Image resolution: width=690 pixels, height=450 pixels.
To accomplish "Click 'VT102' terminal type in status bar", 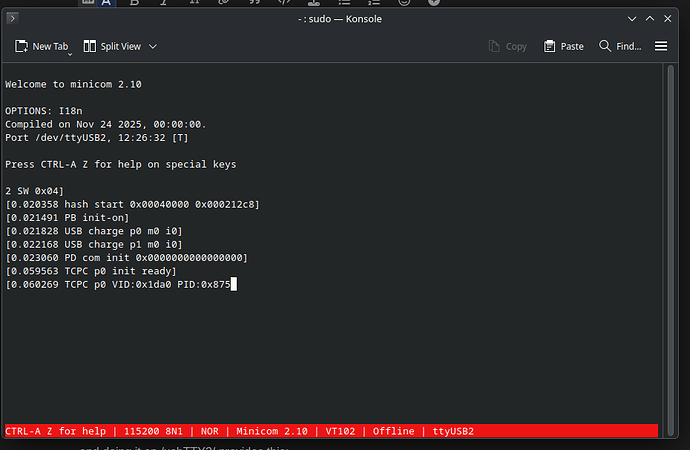I will 340,431.
